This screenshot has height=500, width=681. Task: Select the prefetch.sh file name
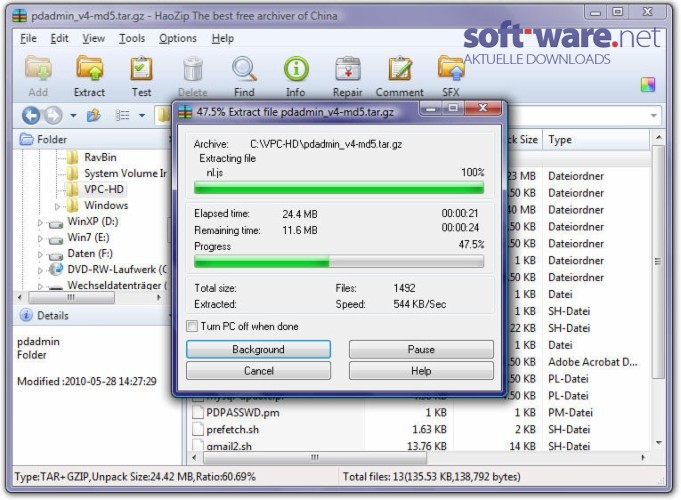(232, 430)
